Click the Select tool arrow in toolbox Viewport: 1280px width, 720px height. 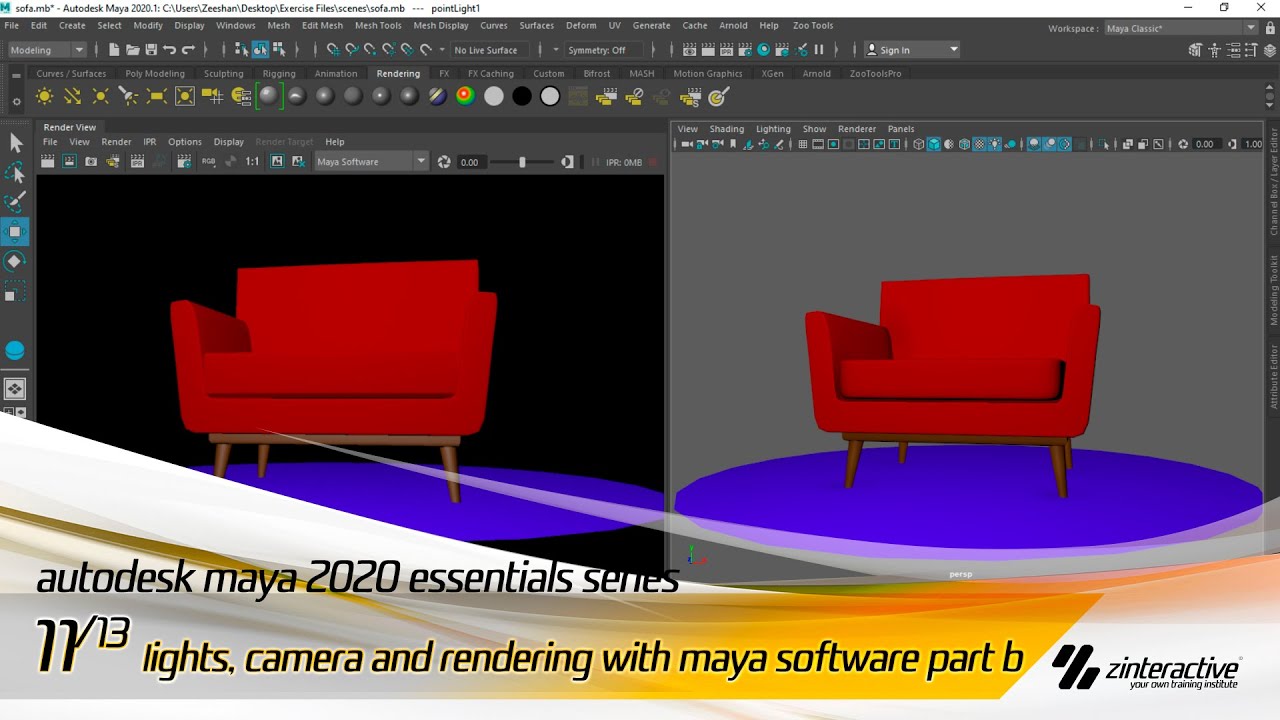pyautogui.click(x=15, y=144)
